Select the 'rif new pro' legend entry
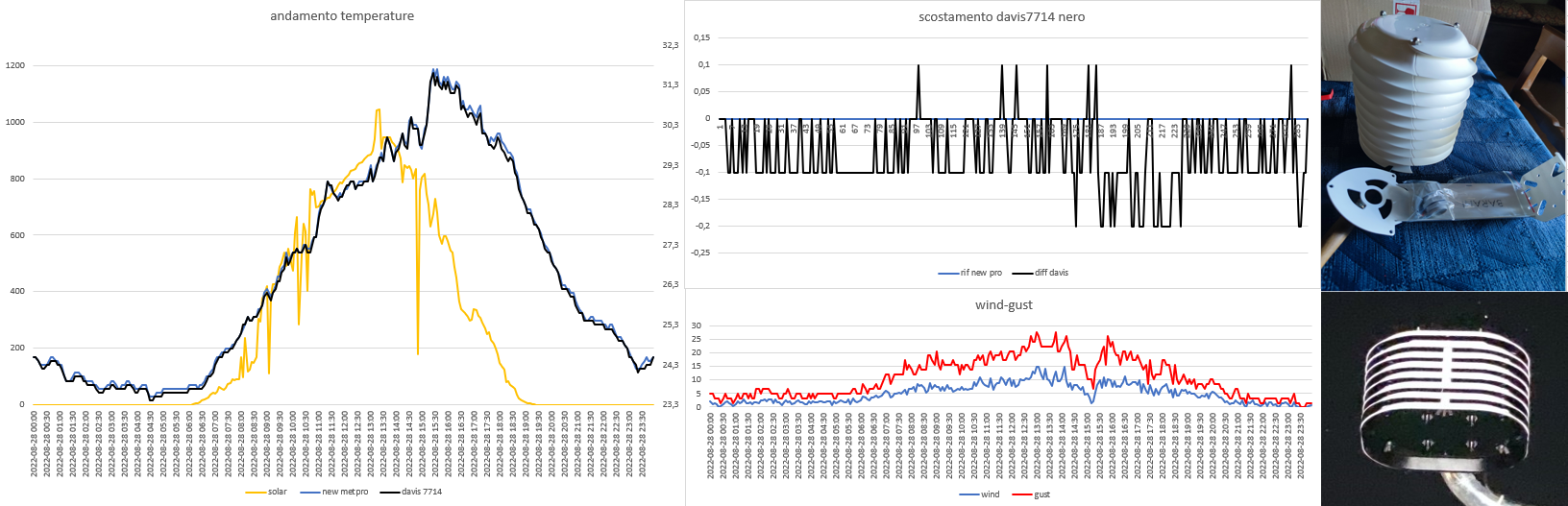Screen dimensions: 1568x506 980,273
